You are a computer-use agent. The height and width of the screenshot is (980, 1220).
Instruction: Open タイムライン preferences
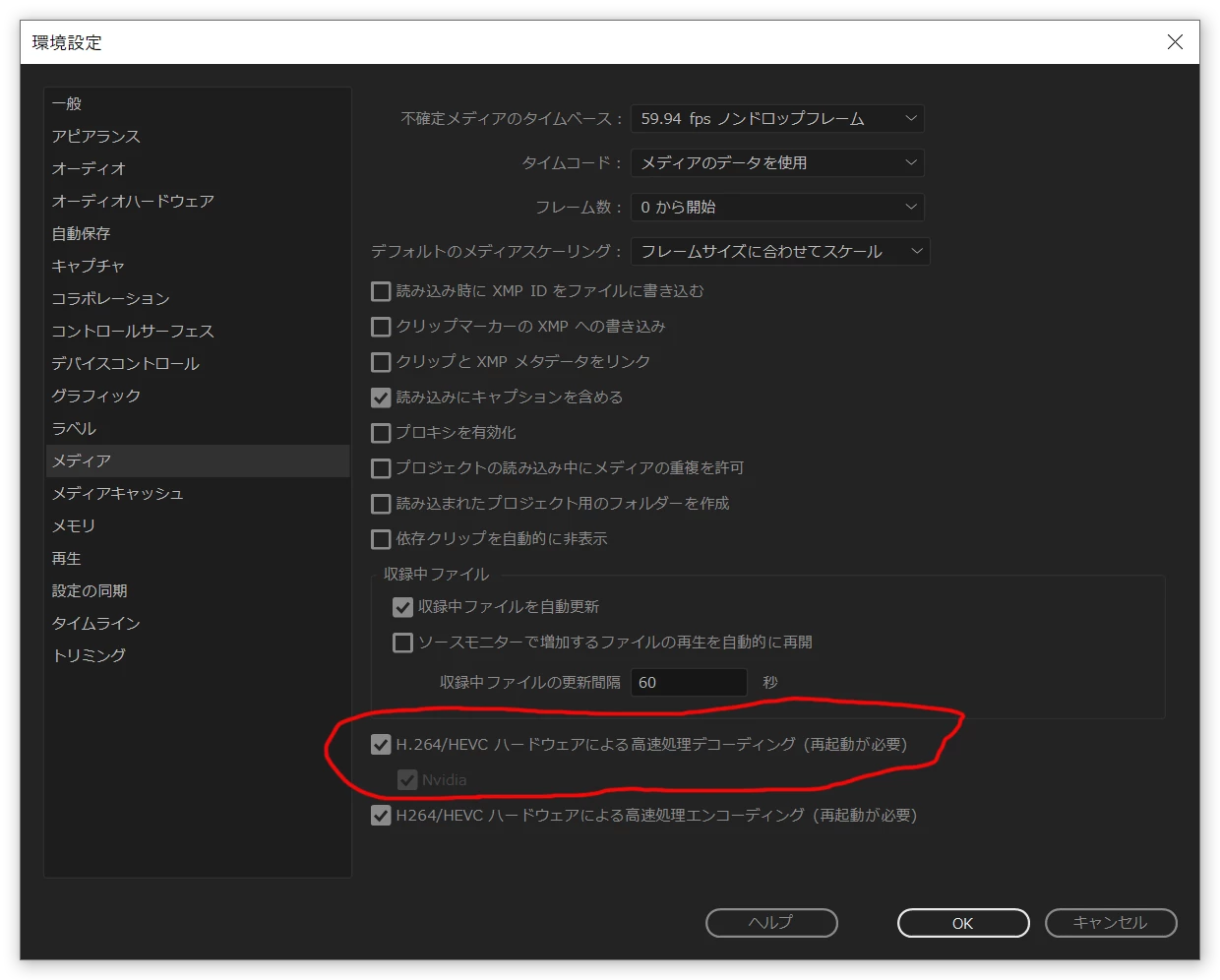pyautogui.click(x=197, y=623)
